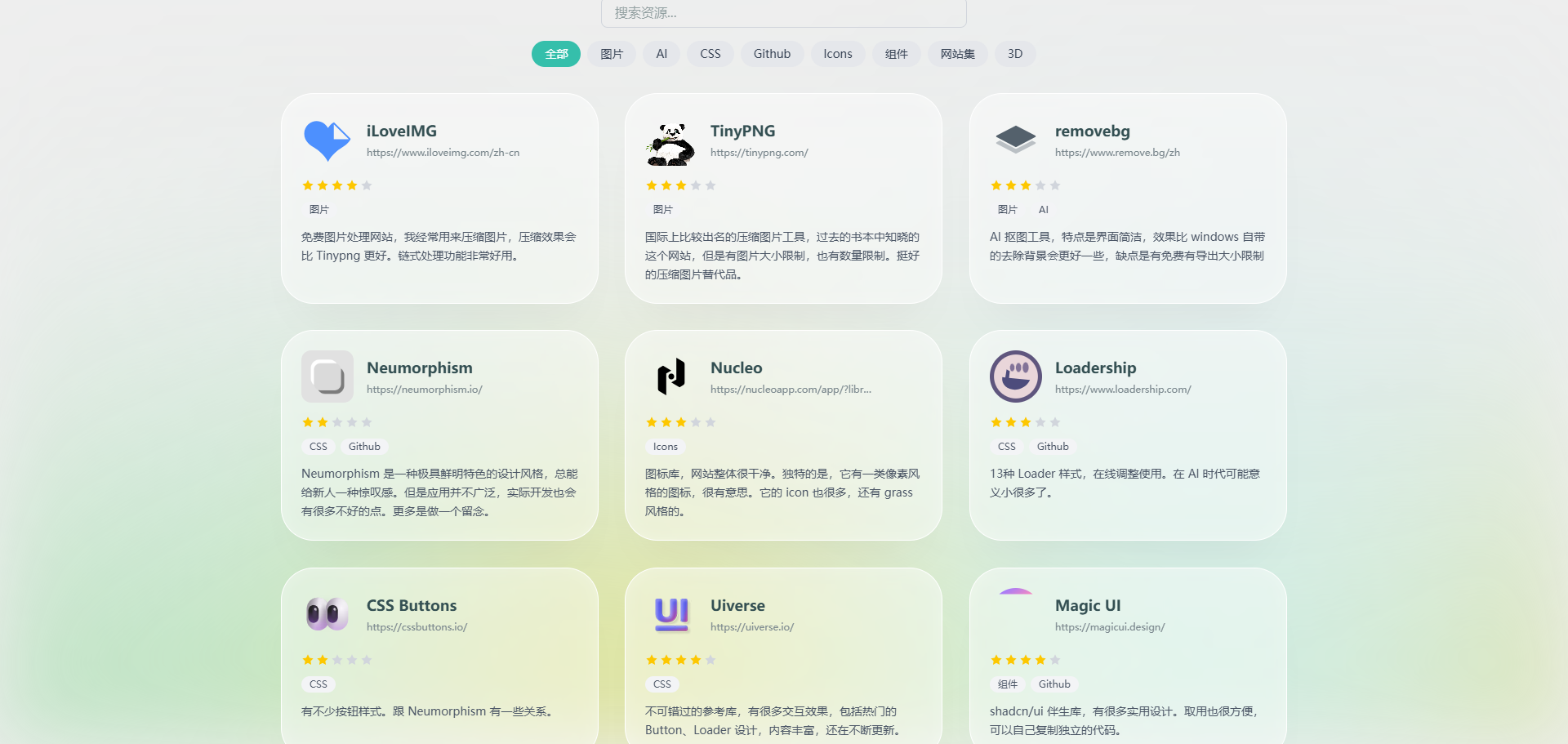Click the Loadership smiley face logo
This screenshot has width=1568, height=744.
tap(1015, 376)
